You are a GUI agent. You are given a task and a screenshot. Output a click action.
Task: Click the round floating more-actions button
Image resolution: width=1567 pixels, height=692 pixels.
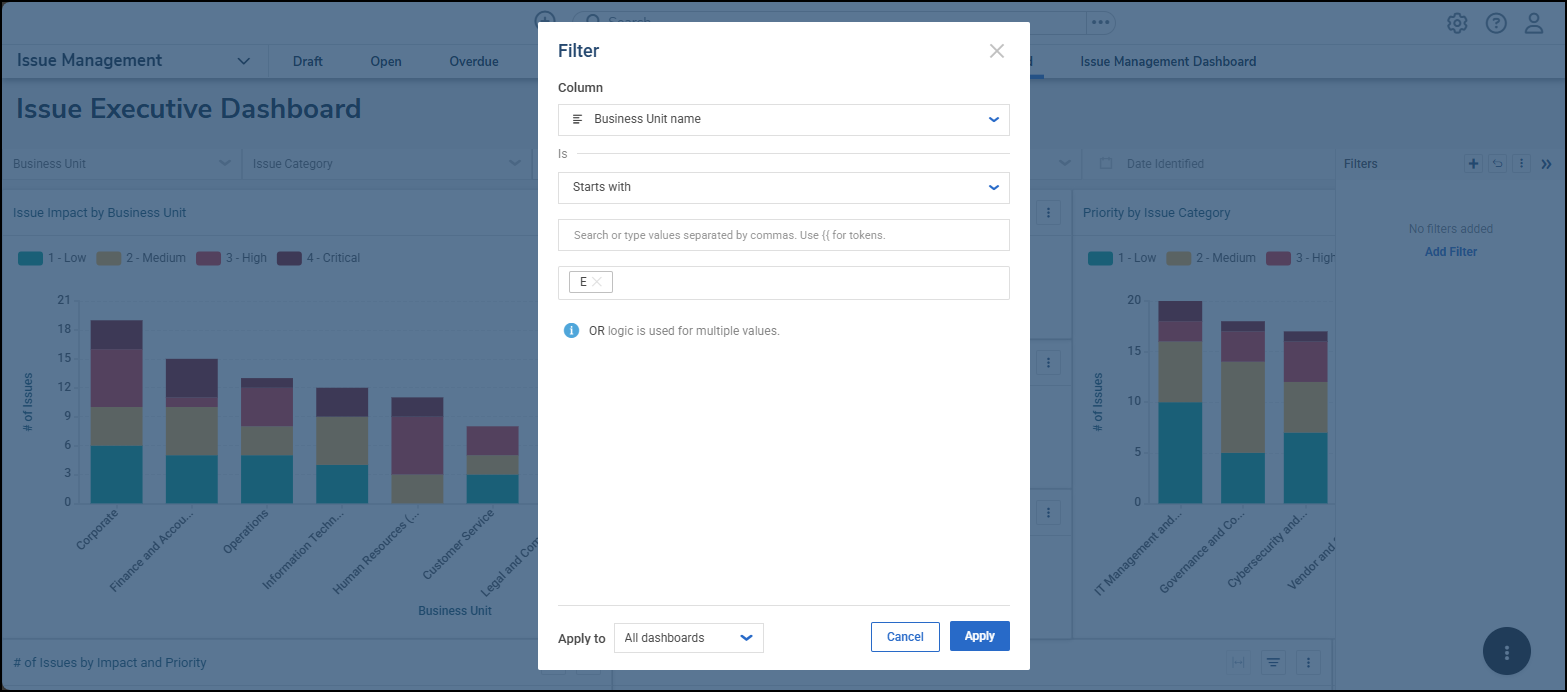[1507, 652]
